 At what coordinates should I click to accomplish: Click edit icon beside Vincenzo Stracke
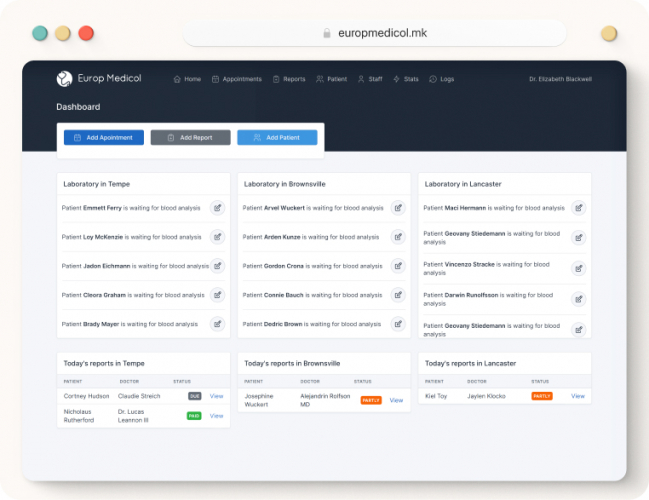[x=579, y=269]
